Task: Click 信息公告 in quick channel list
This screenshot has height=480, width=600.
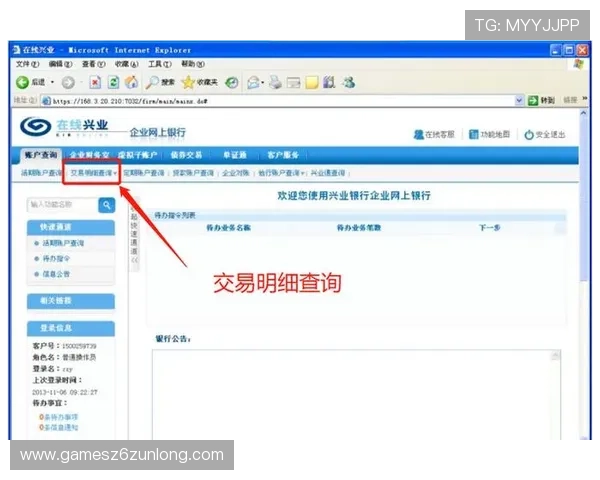Action: (56, 274)
